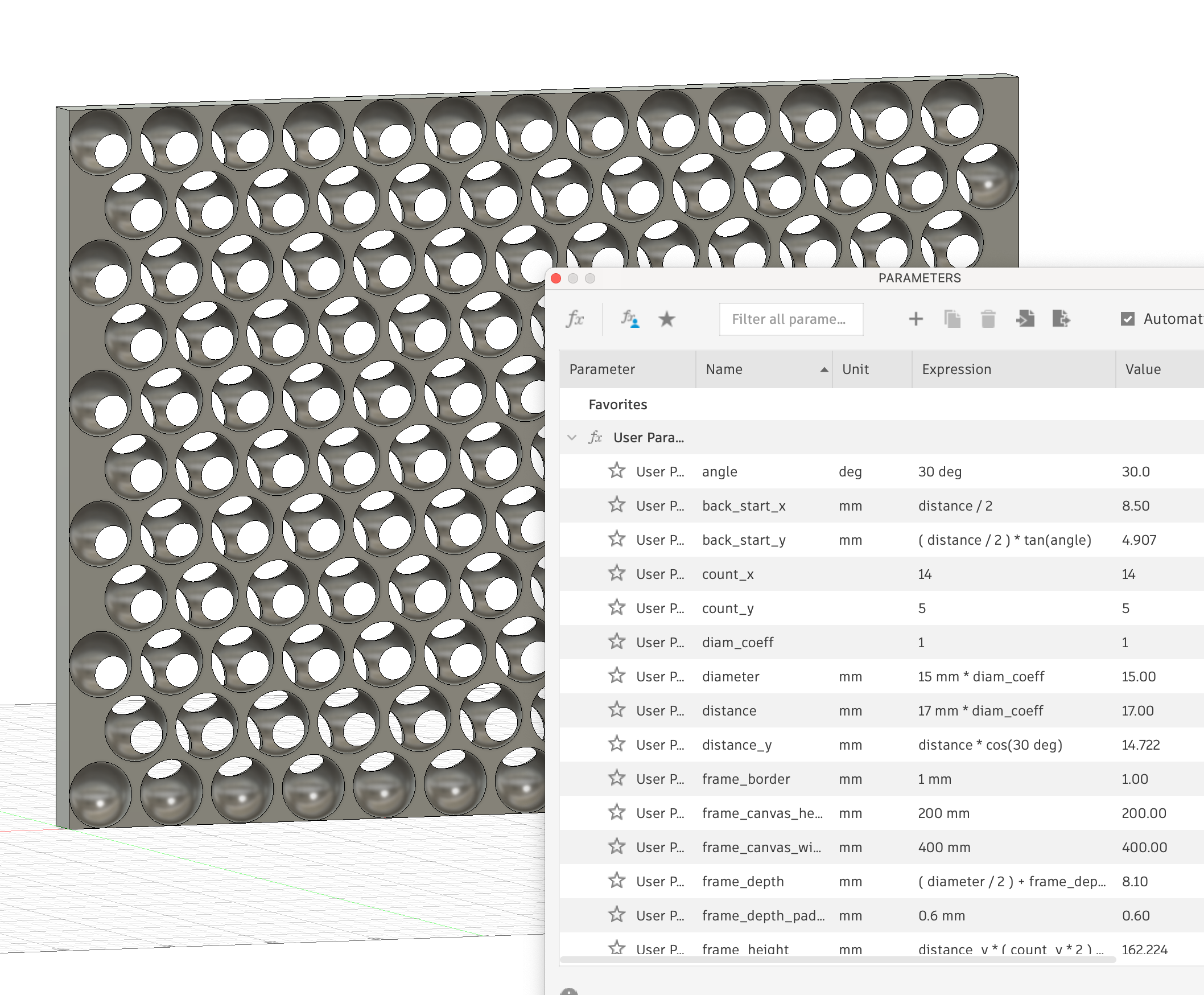Click the Parameter column header
Image resolution: width=1204 pixels, height=995 pixels.
click(627, 369)
